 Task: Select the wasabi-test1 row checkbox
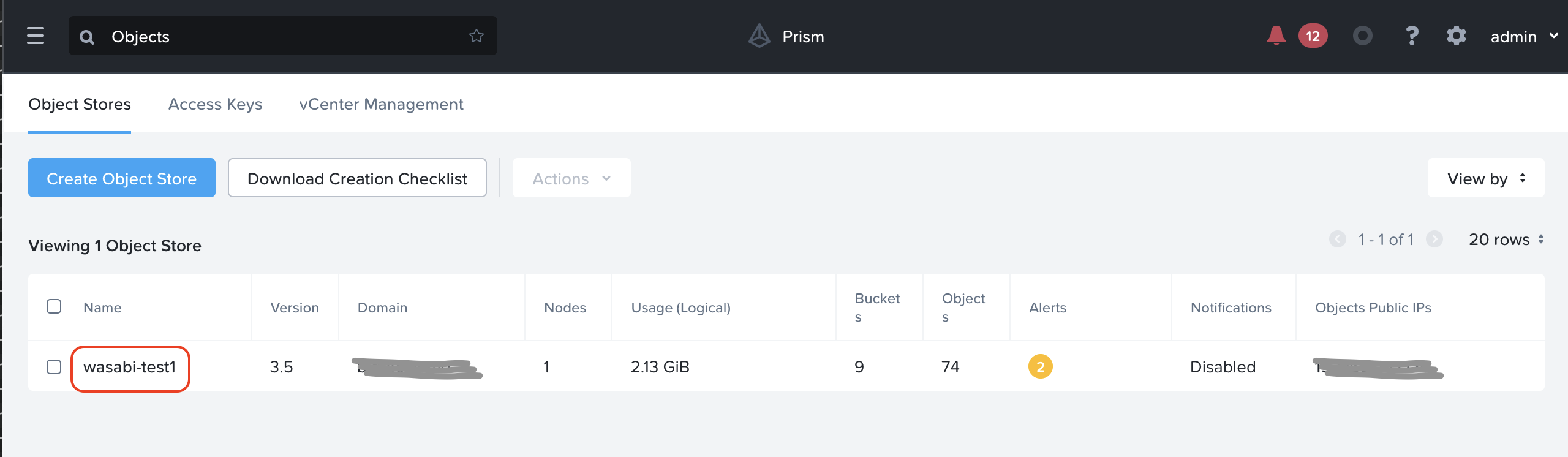[x=54, y=367]
